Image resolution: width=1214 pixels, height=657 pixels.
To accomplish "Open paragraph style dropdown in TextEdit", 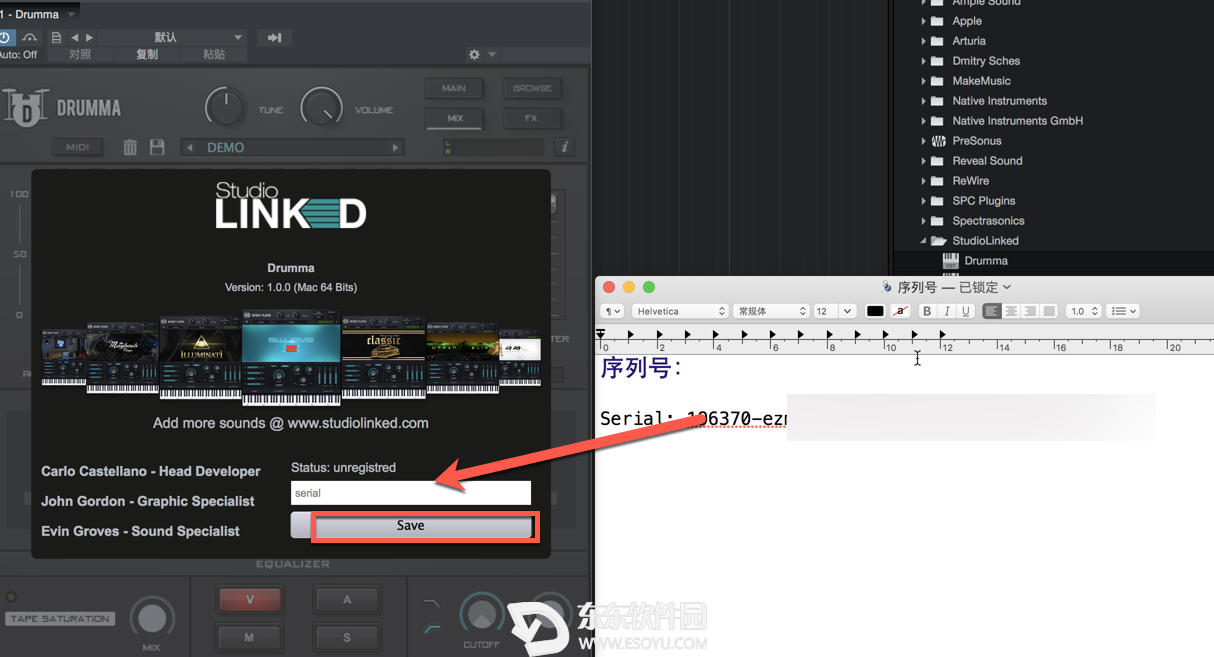I will coord(613,311).
